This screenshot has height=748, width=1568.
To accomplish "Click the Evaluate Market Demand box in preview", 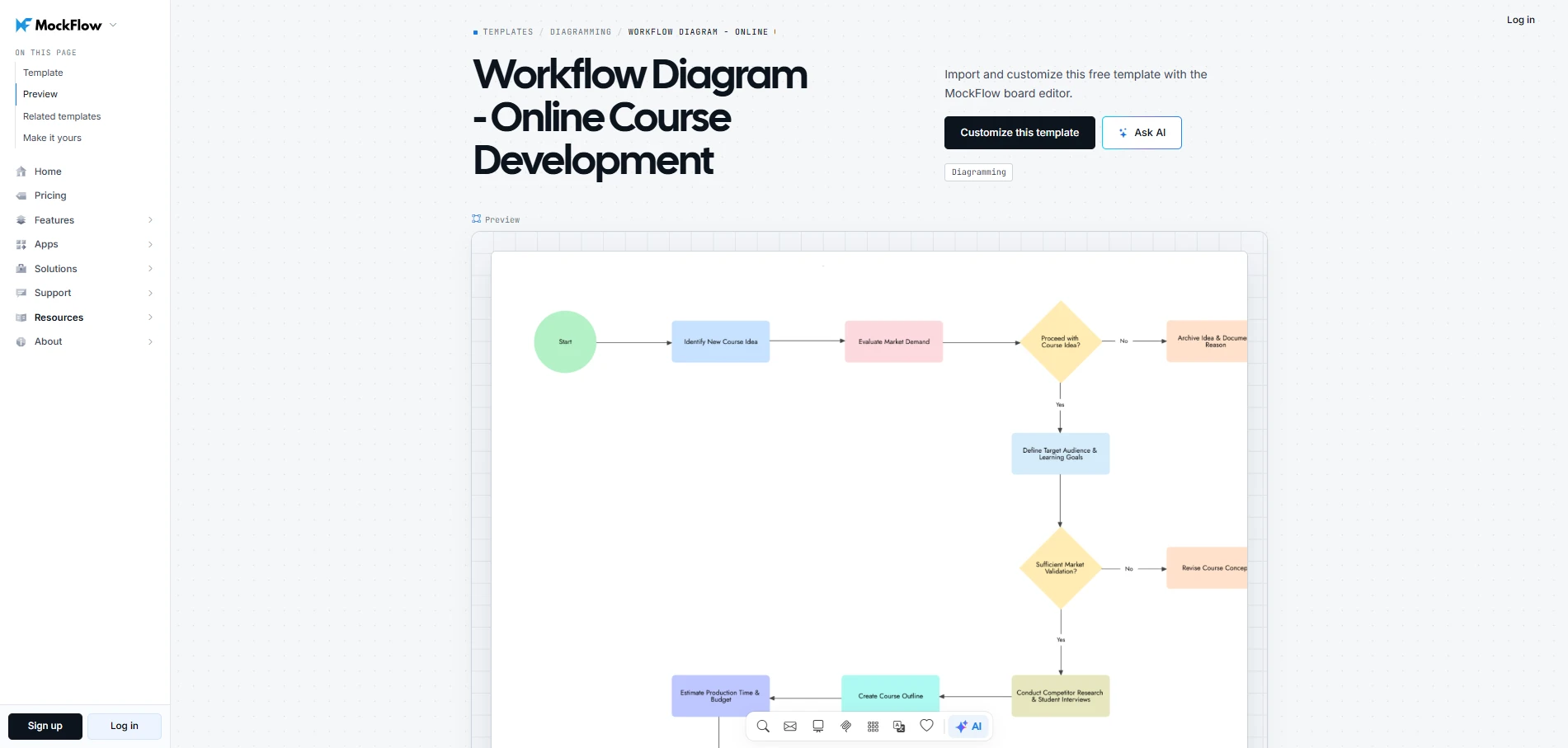I will [x=893, y=341].
